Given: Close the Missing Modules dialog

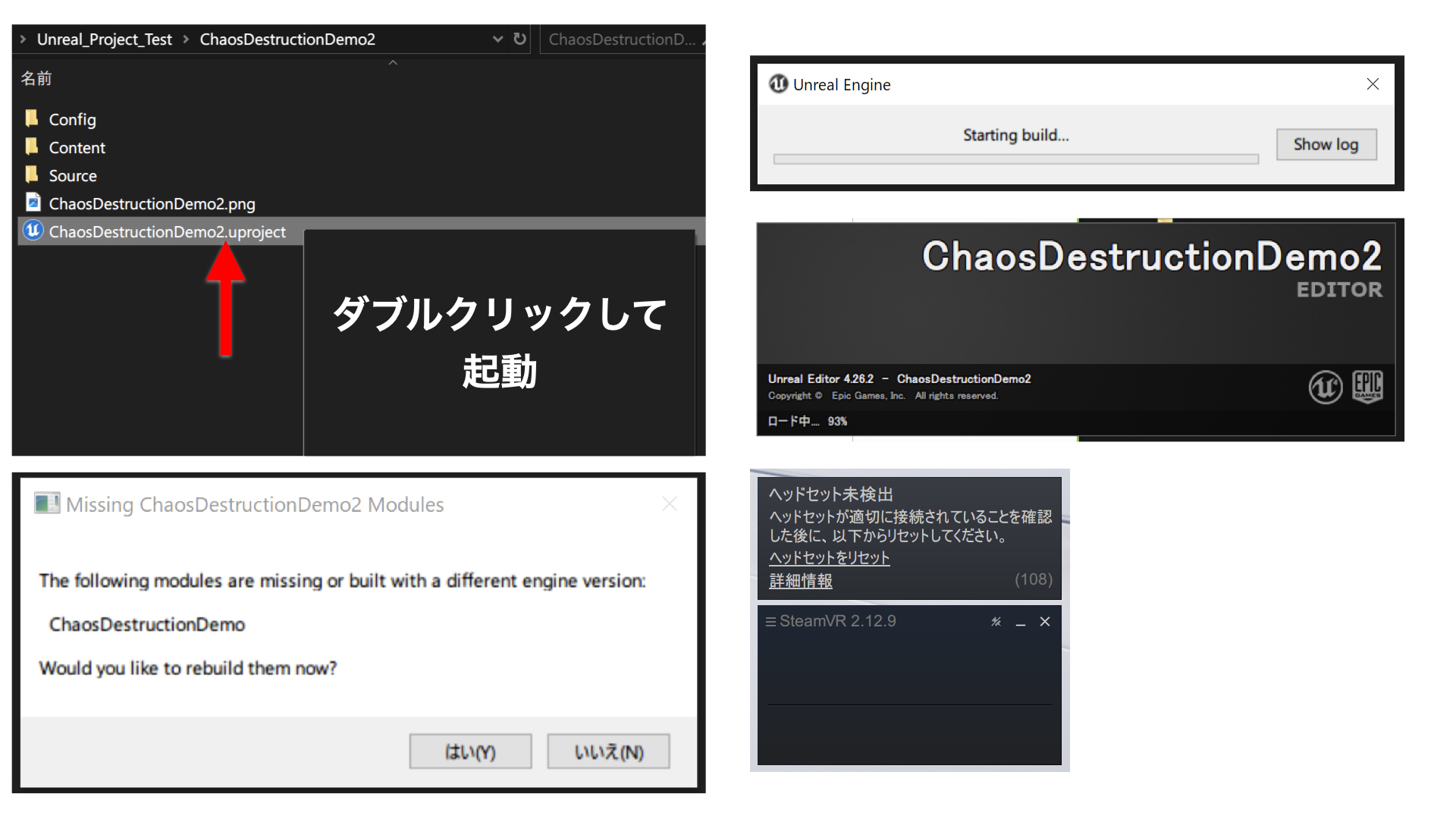Looking at the screenshot, I should 670,504.
